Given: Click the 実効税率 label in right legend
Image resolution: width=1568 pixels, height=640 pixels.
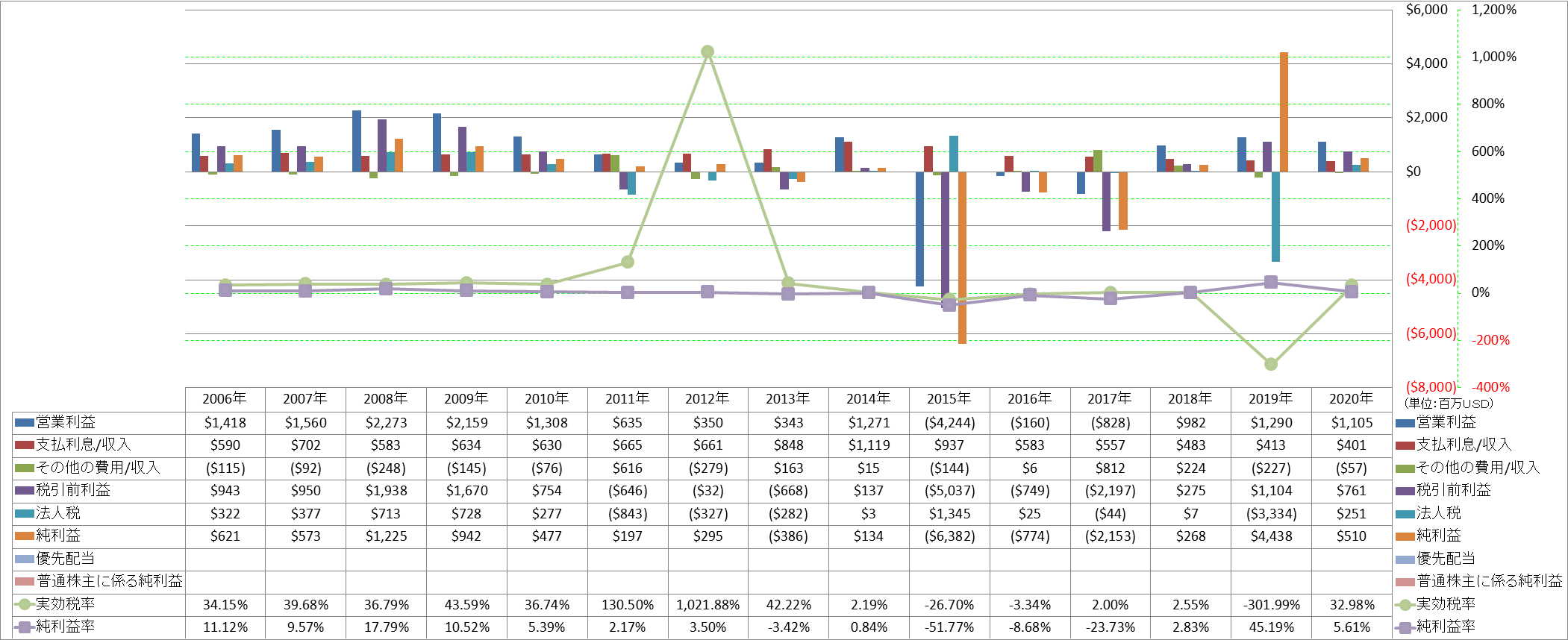Looking at the screenshot, I should pos(1446,604).
